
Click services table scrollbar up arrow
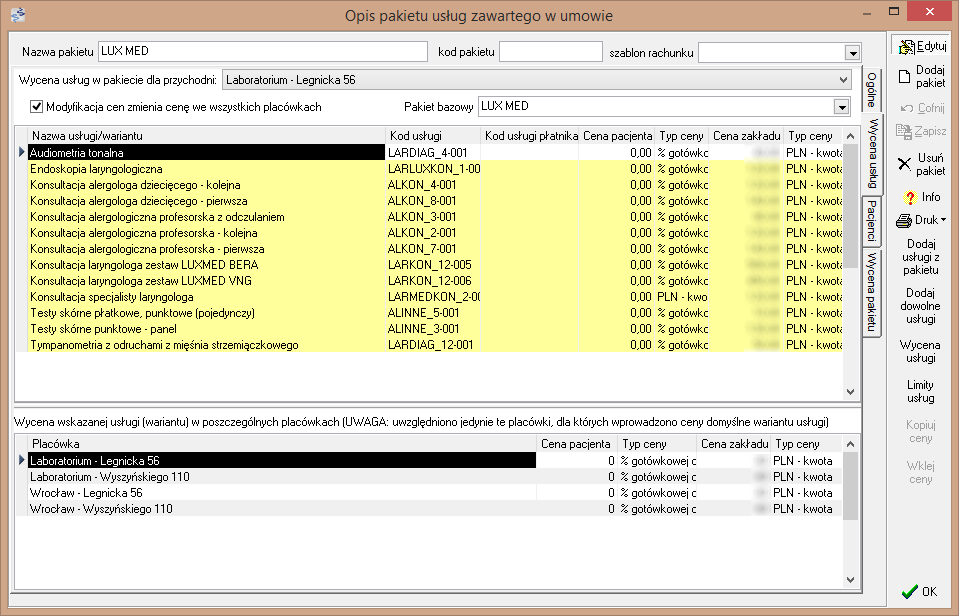click(850, 136)
